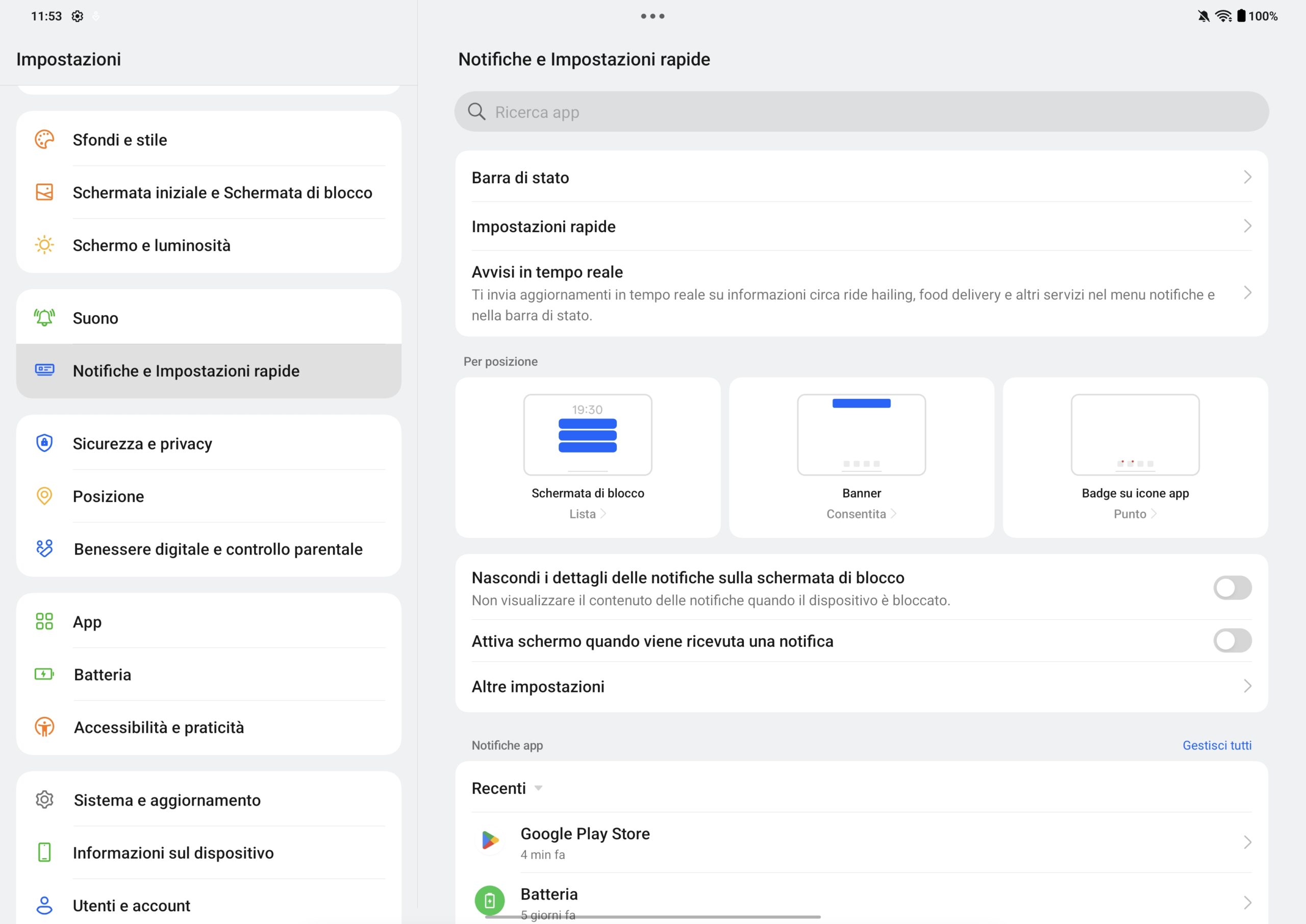Open the App settings entry
The image size is (1306, 924).
209,621
